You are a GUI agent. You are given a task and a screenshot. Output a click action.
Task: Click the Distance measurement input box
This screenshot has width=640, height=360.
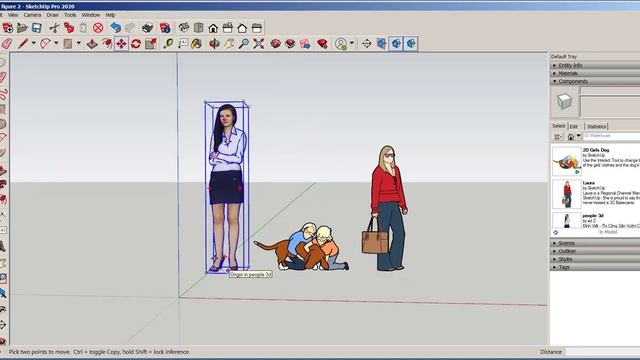603,352
